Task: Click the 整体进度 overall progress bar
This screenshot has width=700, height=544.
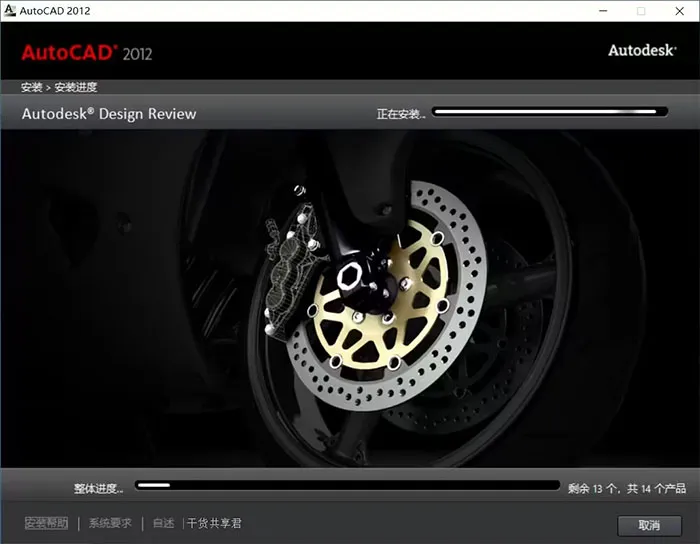Action: pos(347,486)
